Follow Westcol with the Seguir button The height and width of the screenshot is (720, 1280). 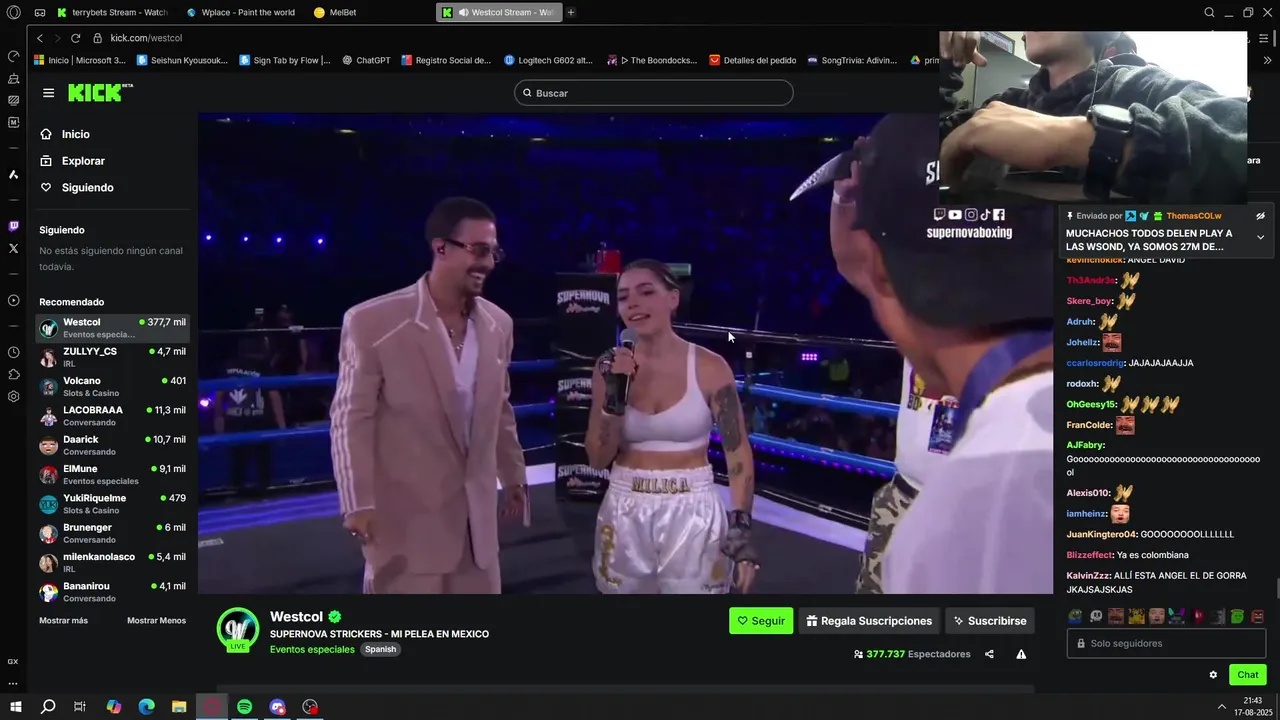point(761,621)
